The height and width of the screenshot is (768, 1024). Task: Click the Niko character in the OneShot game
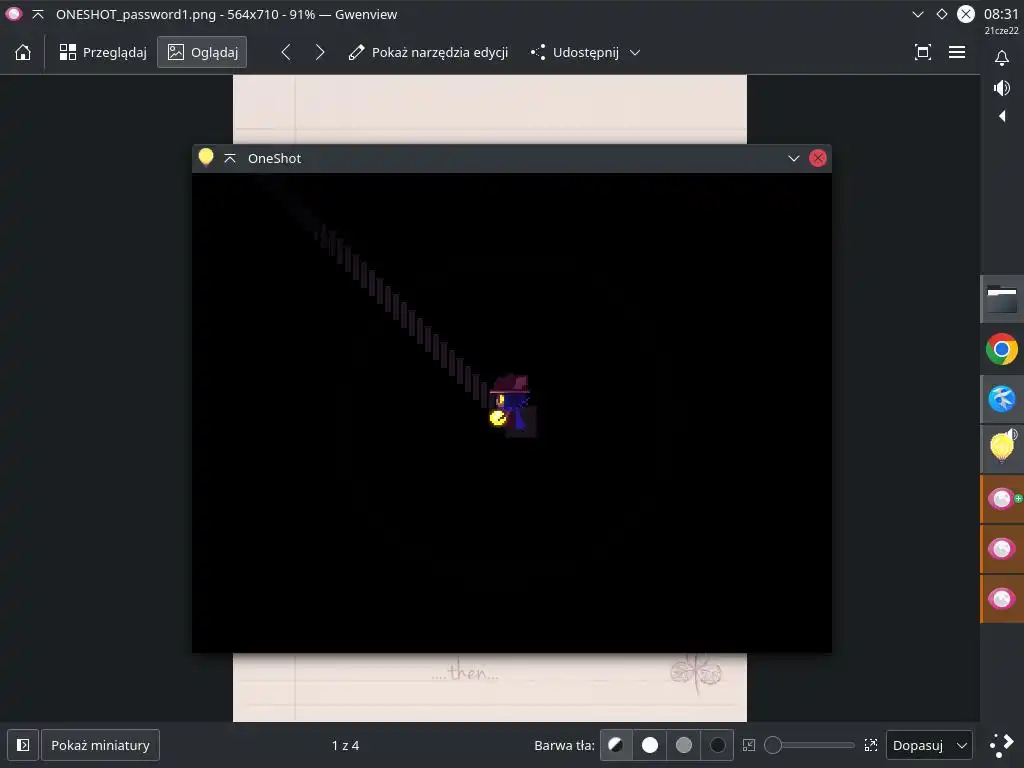click(x=511, y=402)
